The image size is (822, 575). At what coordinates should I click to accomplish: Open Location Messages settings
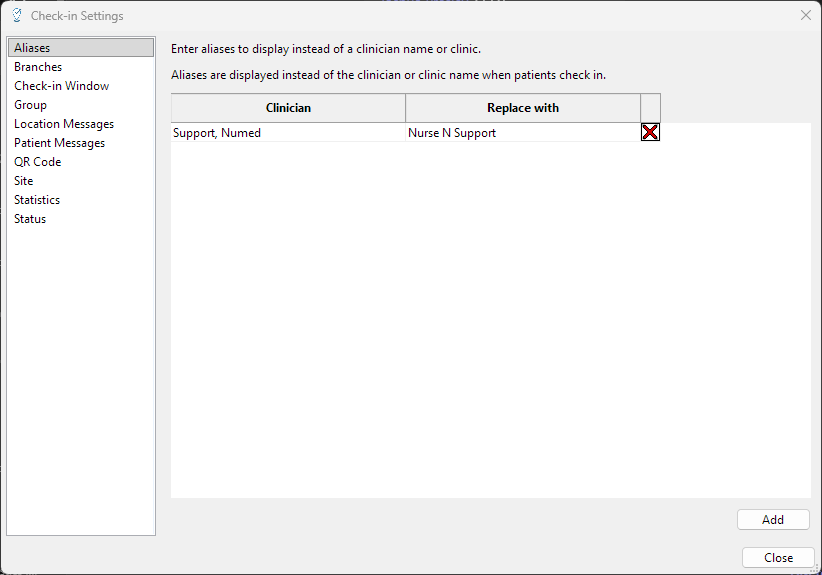click(x=64, y=124)
